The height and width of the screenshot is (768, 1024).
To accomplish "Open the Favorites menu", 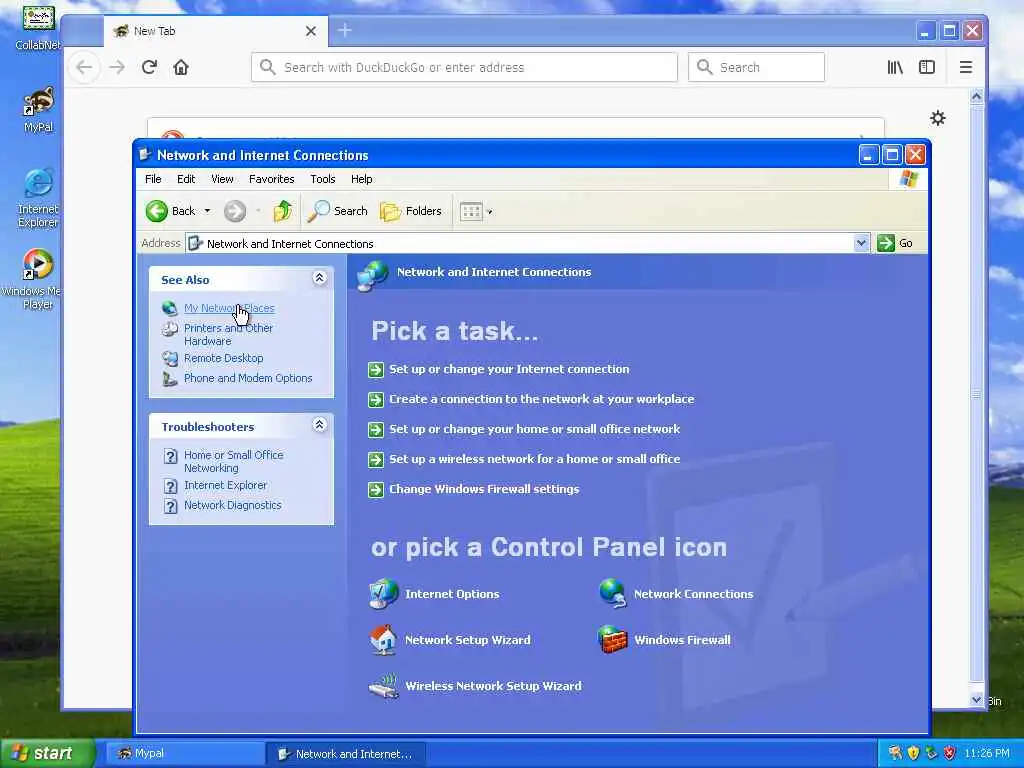I will [x=272, y=179].
